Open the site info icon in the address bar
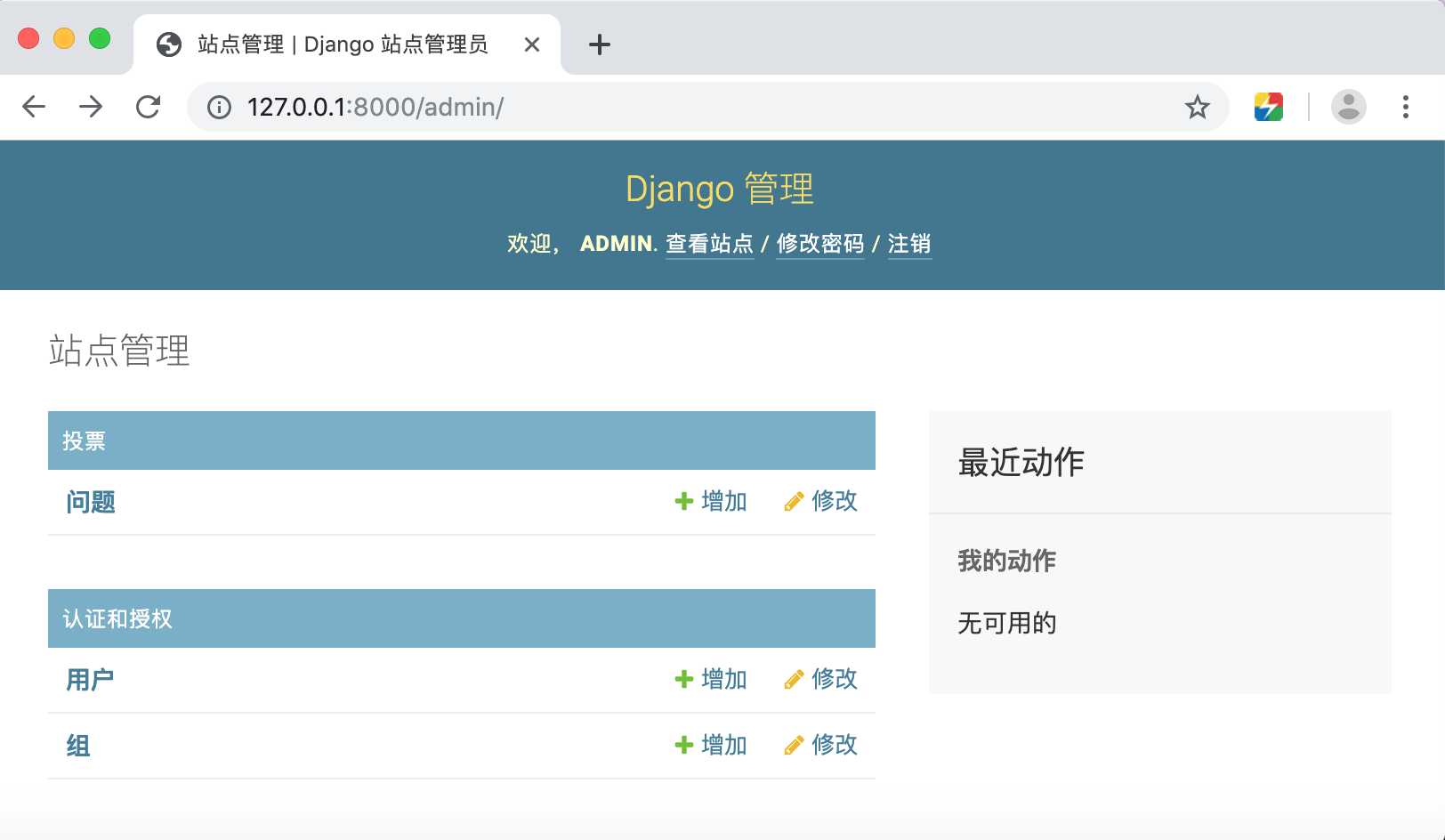This screenshot has height=840, width=1445. 219,108
